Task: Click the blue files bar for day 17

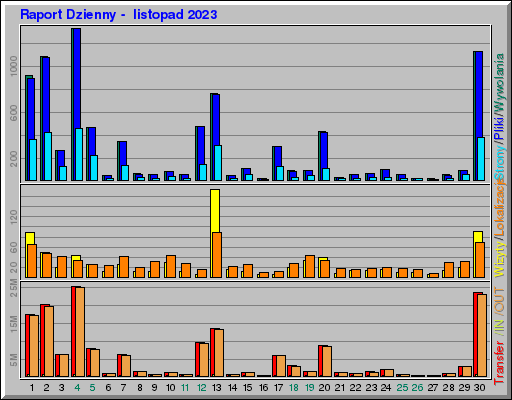Action: coord(278,156)
